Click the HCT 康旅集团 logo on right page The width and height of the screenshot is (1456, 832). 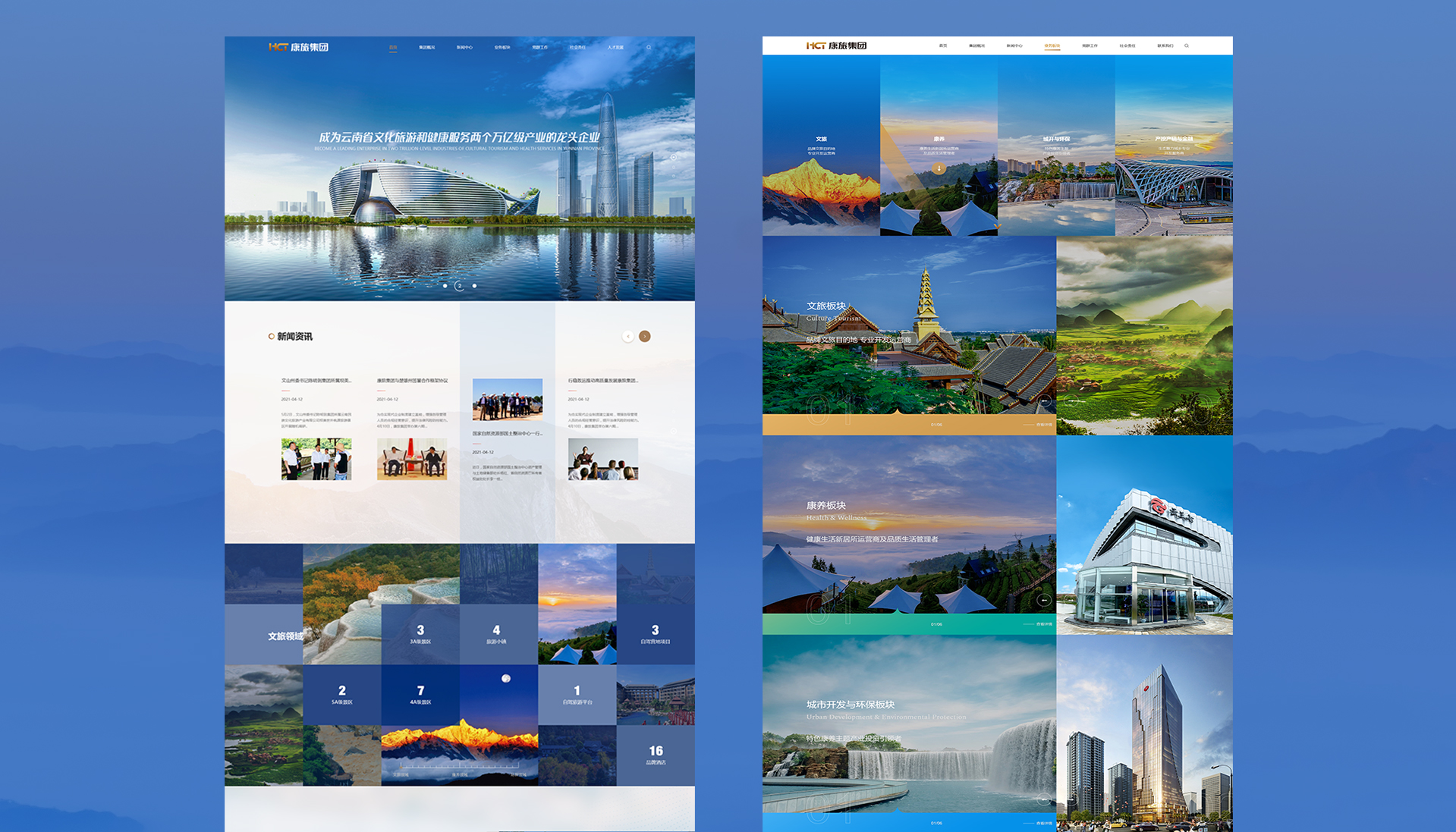click(836, 46)
